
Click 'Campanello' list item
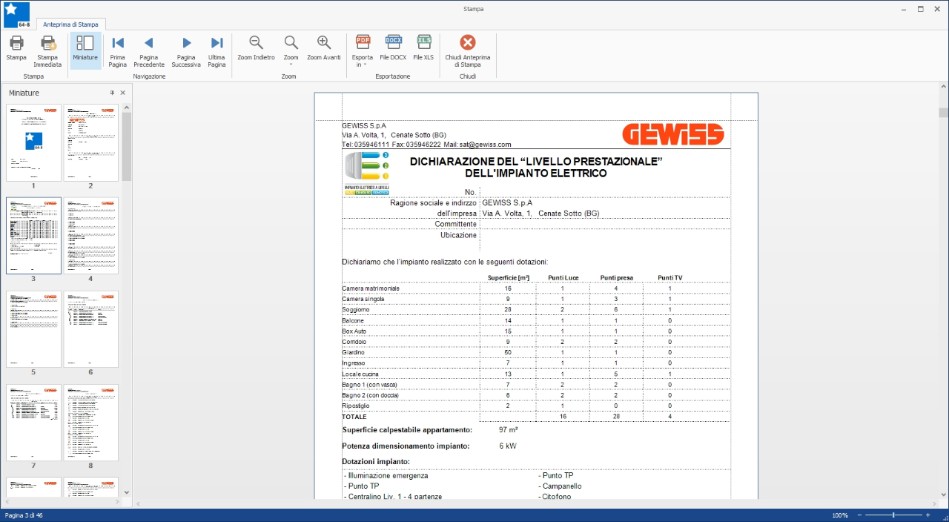pos(560,486)
